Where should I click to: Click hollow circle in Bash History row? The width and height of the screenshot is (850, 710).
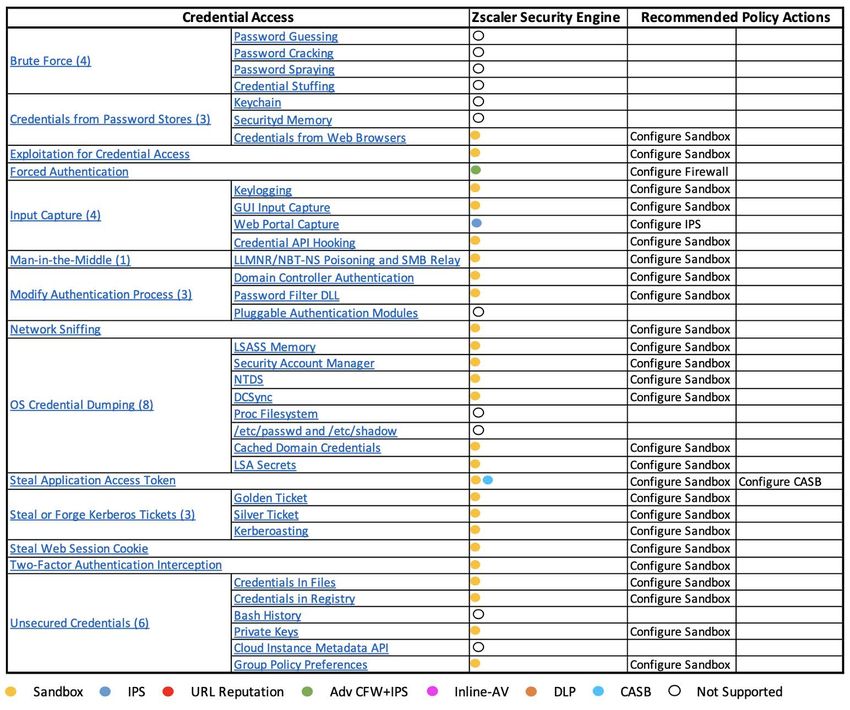tap(478, 614)
